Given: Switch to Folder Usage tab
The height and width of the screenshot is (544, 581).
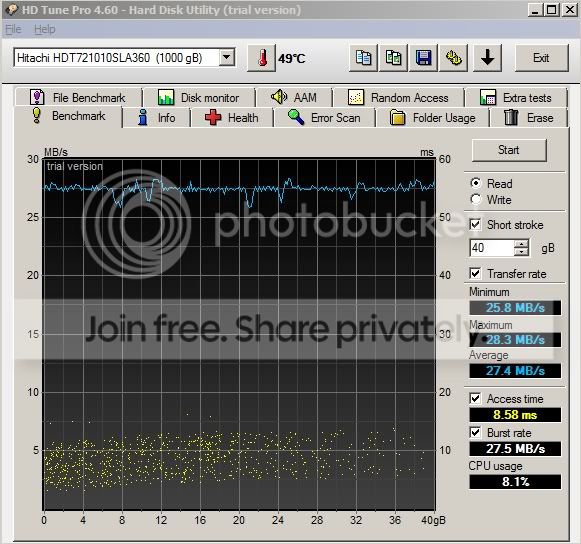Looking at the screenshot, I should pos(433,118).
